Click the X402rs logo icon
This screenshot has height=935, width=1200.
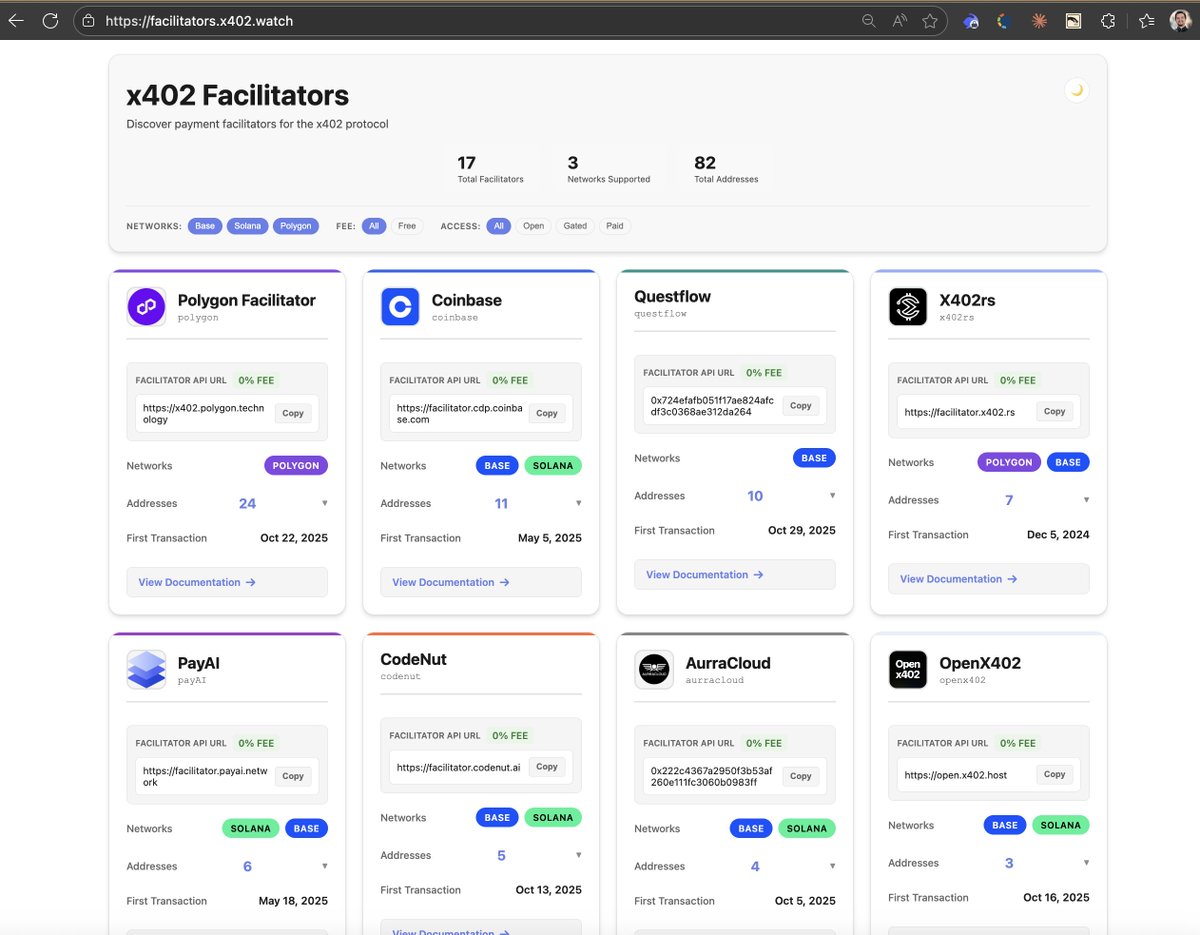(x=908, y=307)
